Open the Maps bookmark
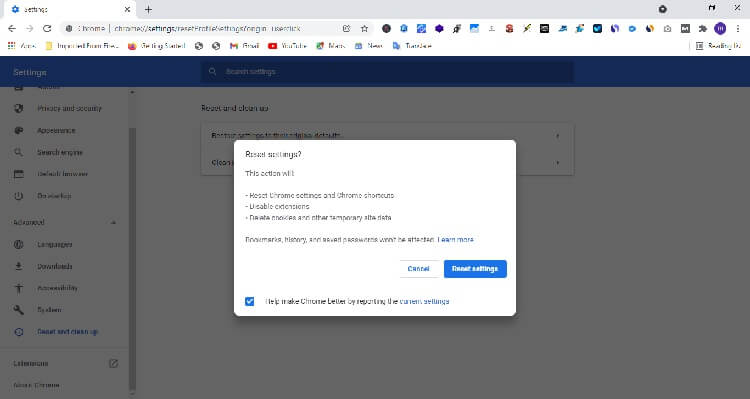This screenshot has height=399, width=750. [x=331, y=46]
